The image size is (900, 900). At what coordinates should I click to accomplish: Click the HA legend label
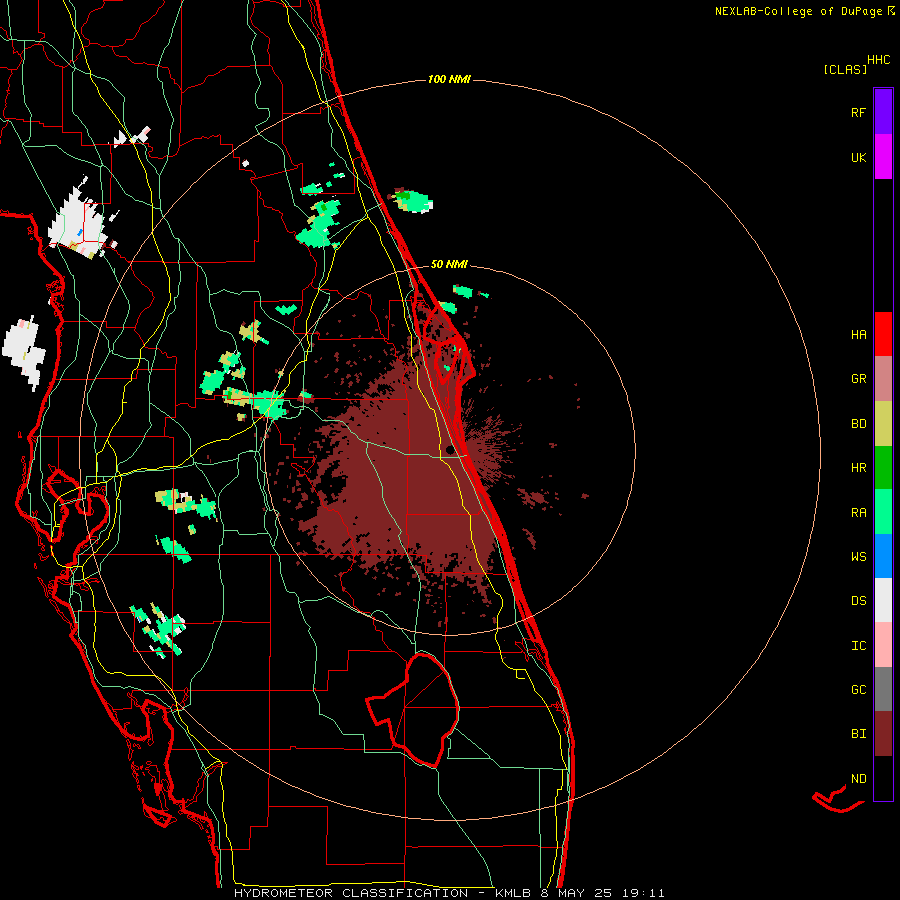tap(858, 334)
